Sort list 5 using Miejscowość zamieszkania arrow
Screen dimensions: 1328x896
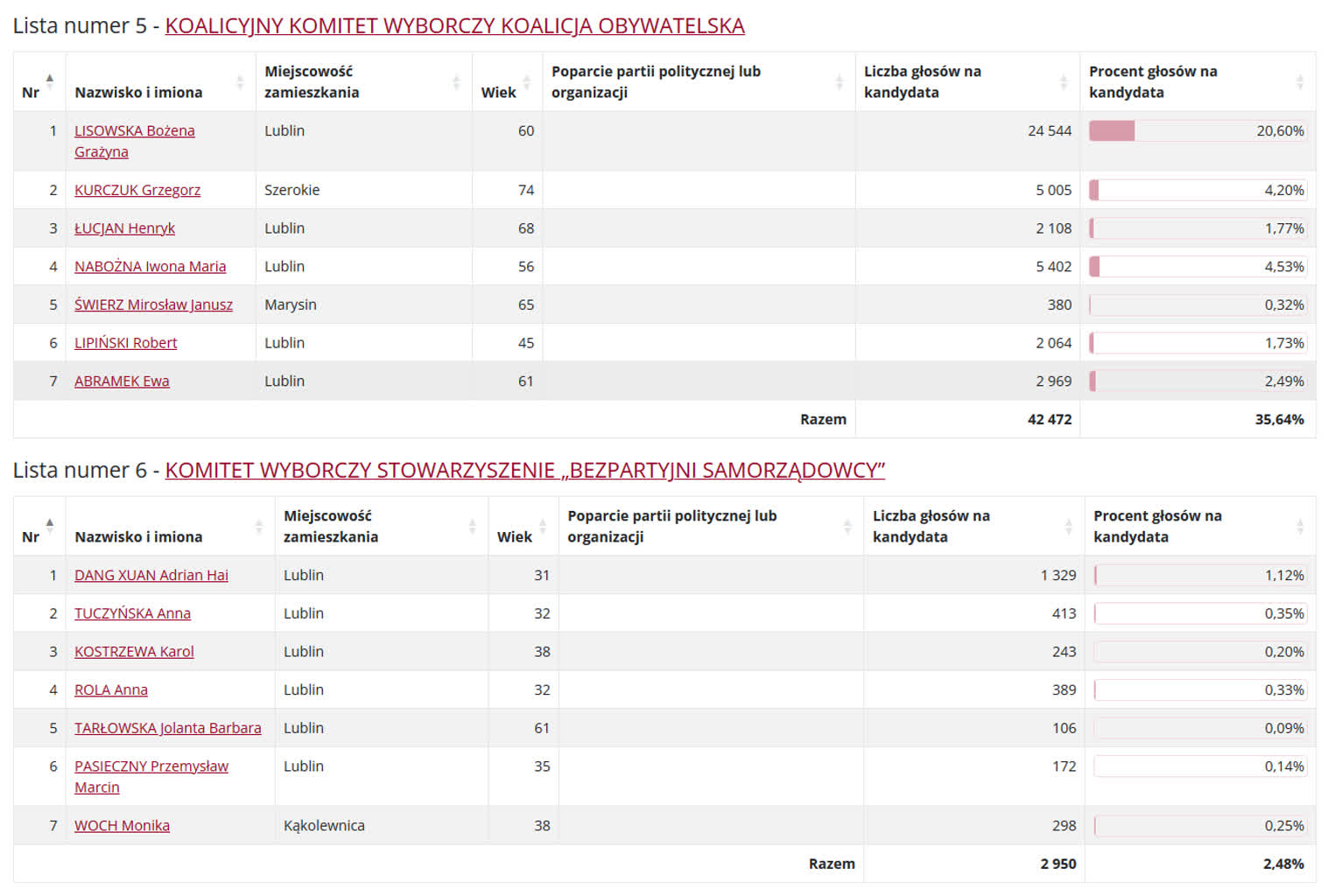click(455, 82)
